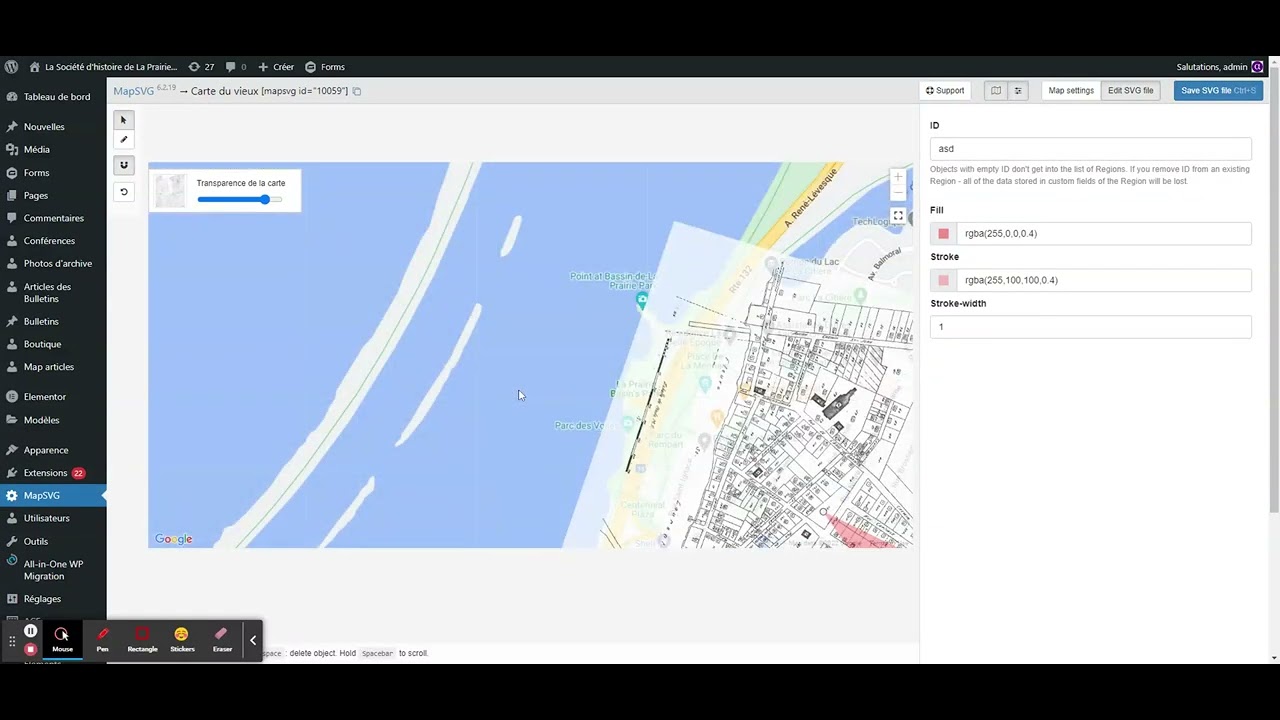
Task: Zoom out on the Google map
Action: pyautogui.click(x=898, y=193)
